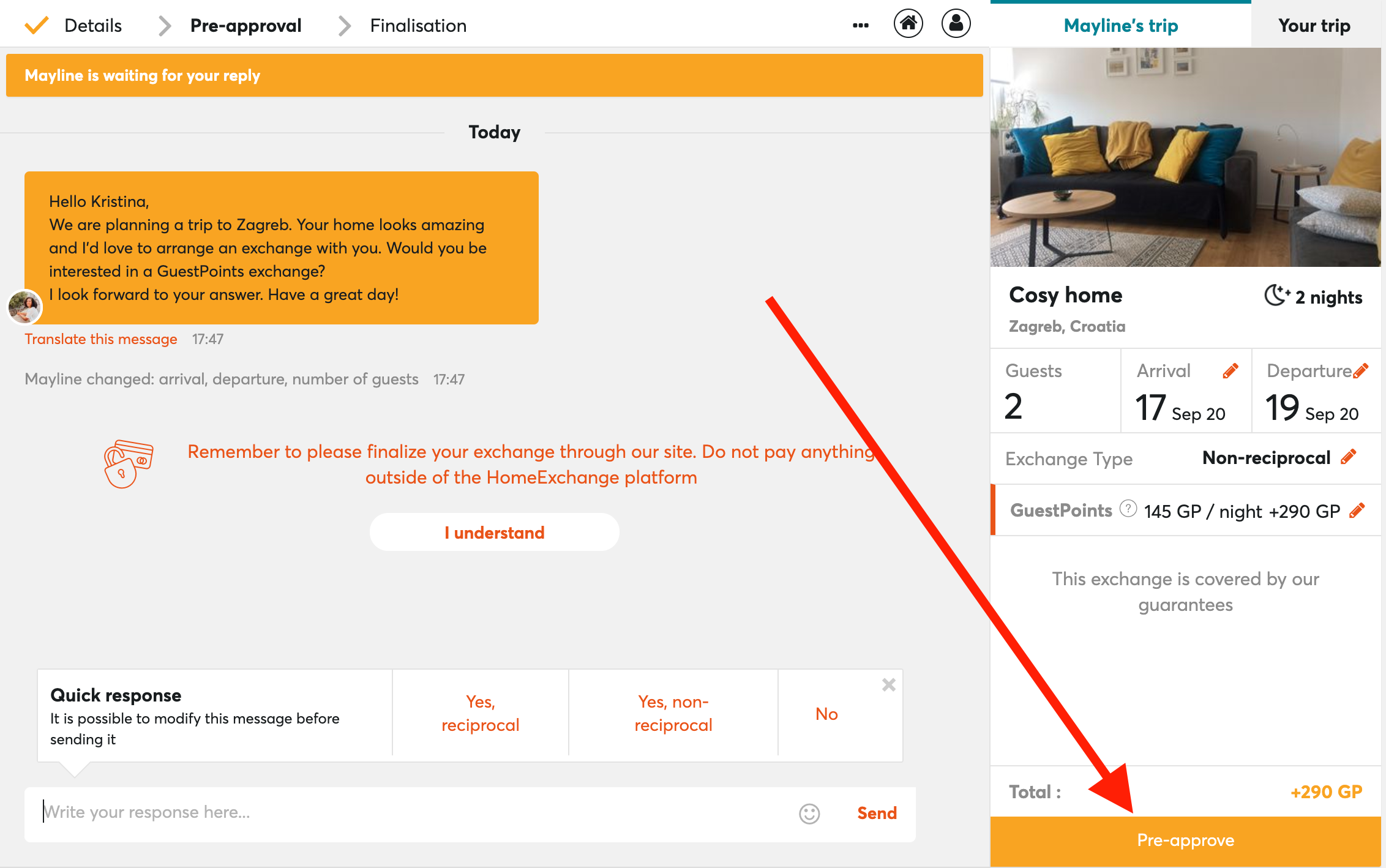This screenshot has width=1386, height=868.
Task: Edit the arrival date with the pencil icon
Action: [x=1229, y=370]
